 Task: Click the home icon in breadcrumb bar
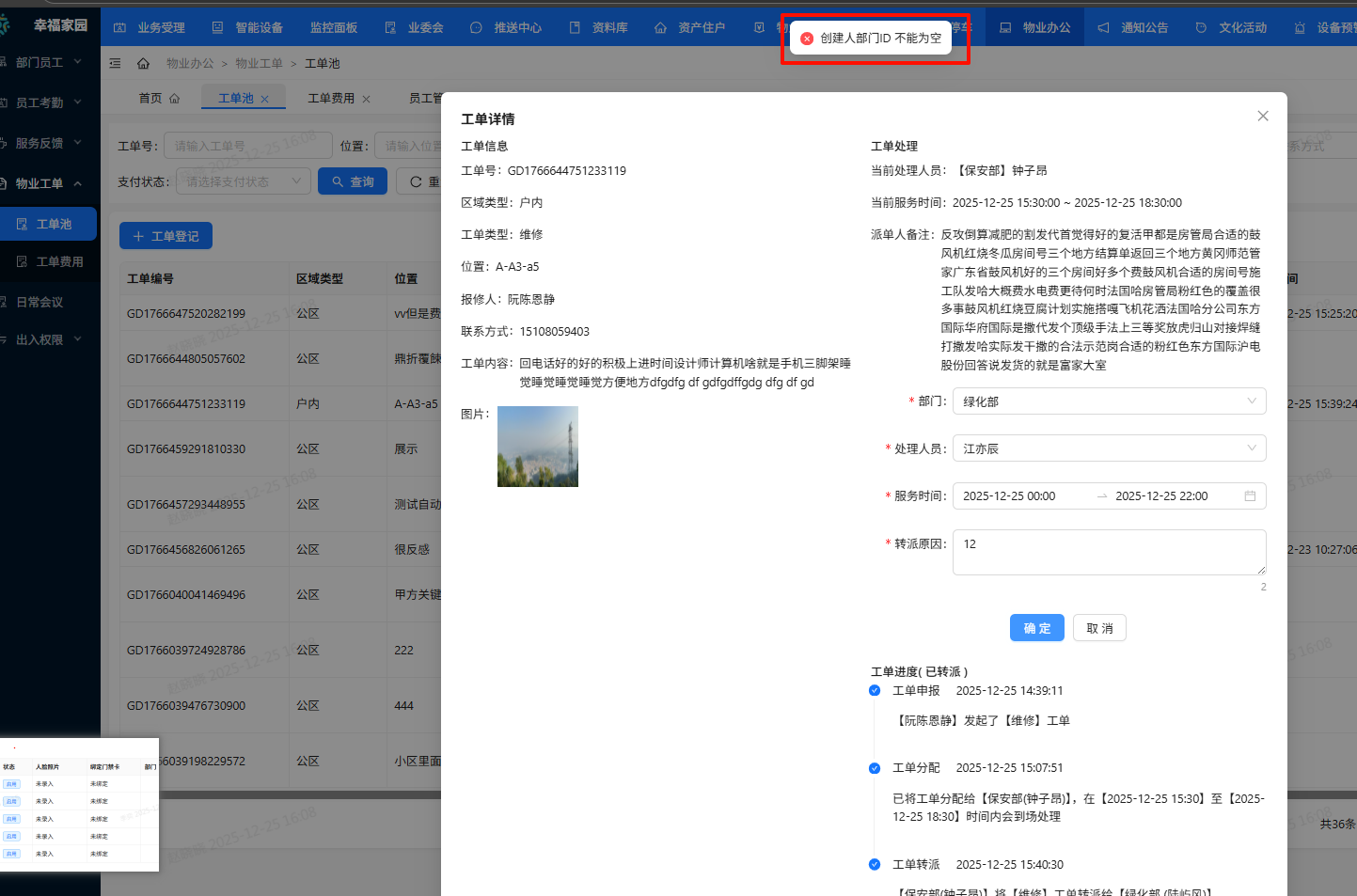pos(143,63)
